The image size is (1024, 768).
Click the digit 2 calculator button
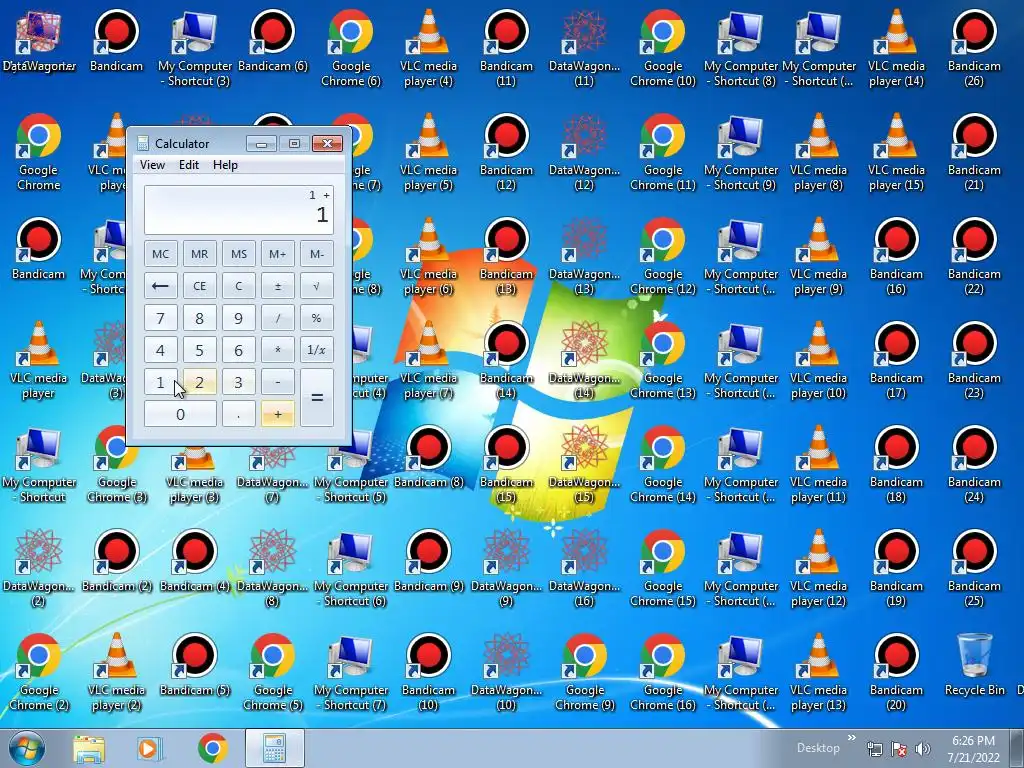point(200,382)
